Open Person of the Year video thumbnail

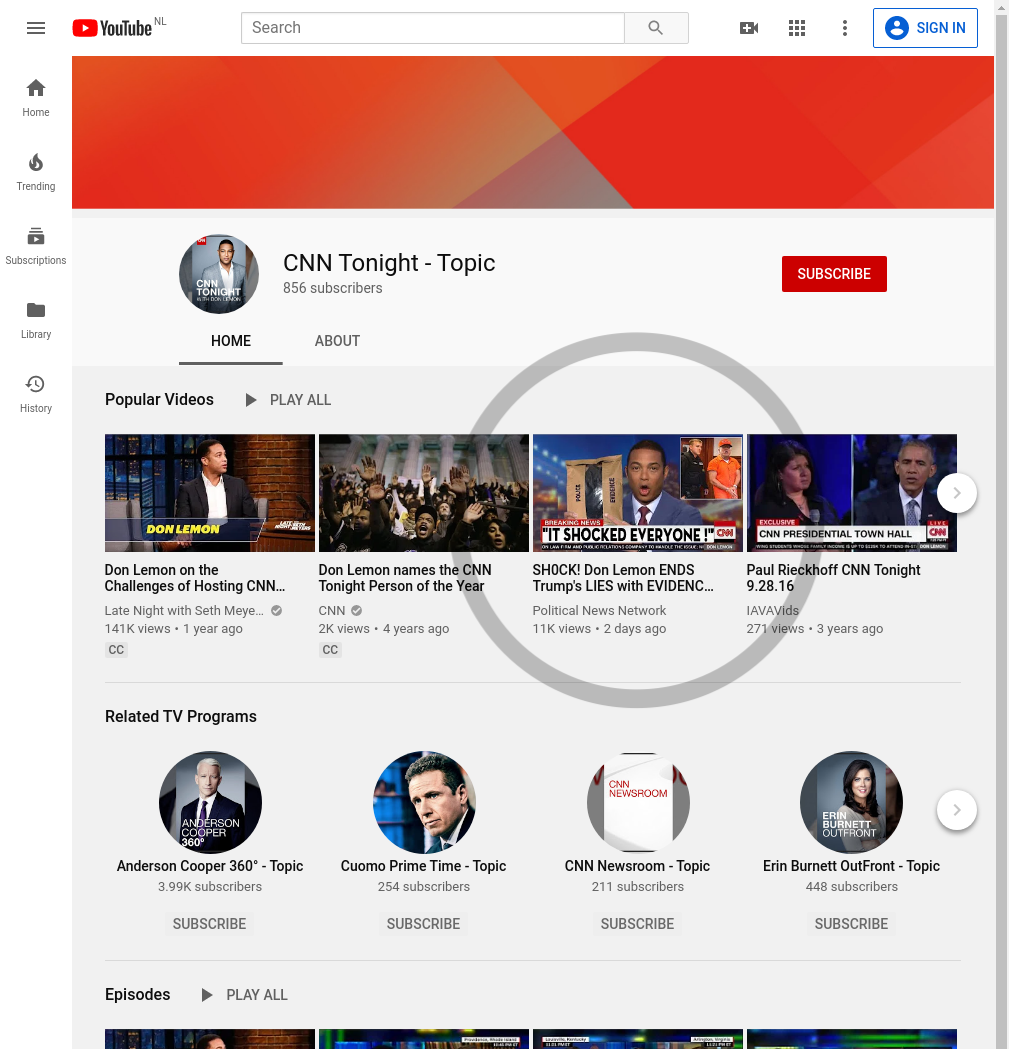point(424,493)
